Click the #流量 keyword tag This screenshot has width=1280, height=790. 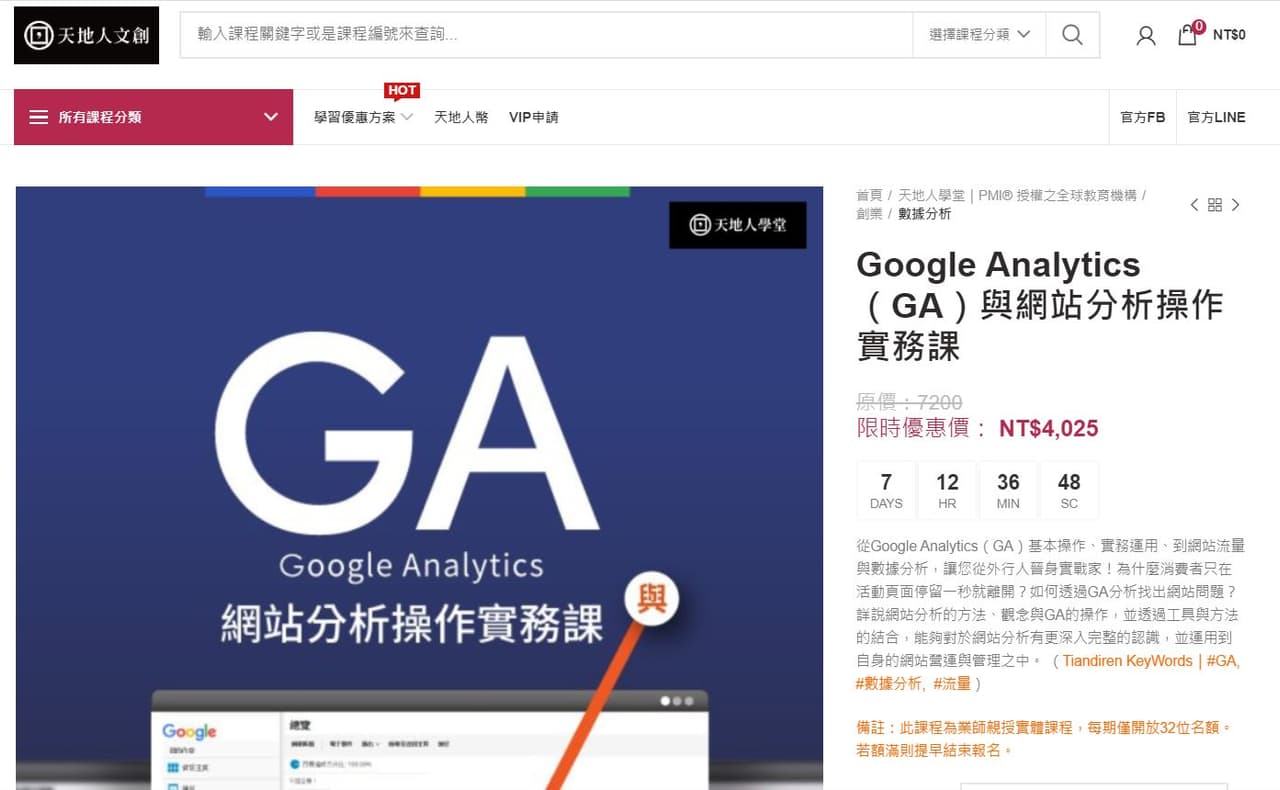953,684
